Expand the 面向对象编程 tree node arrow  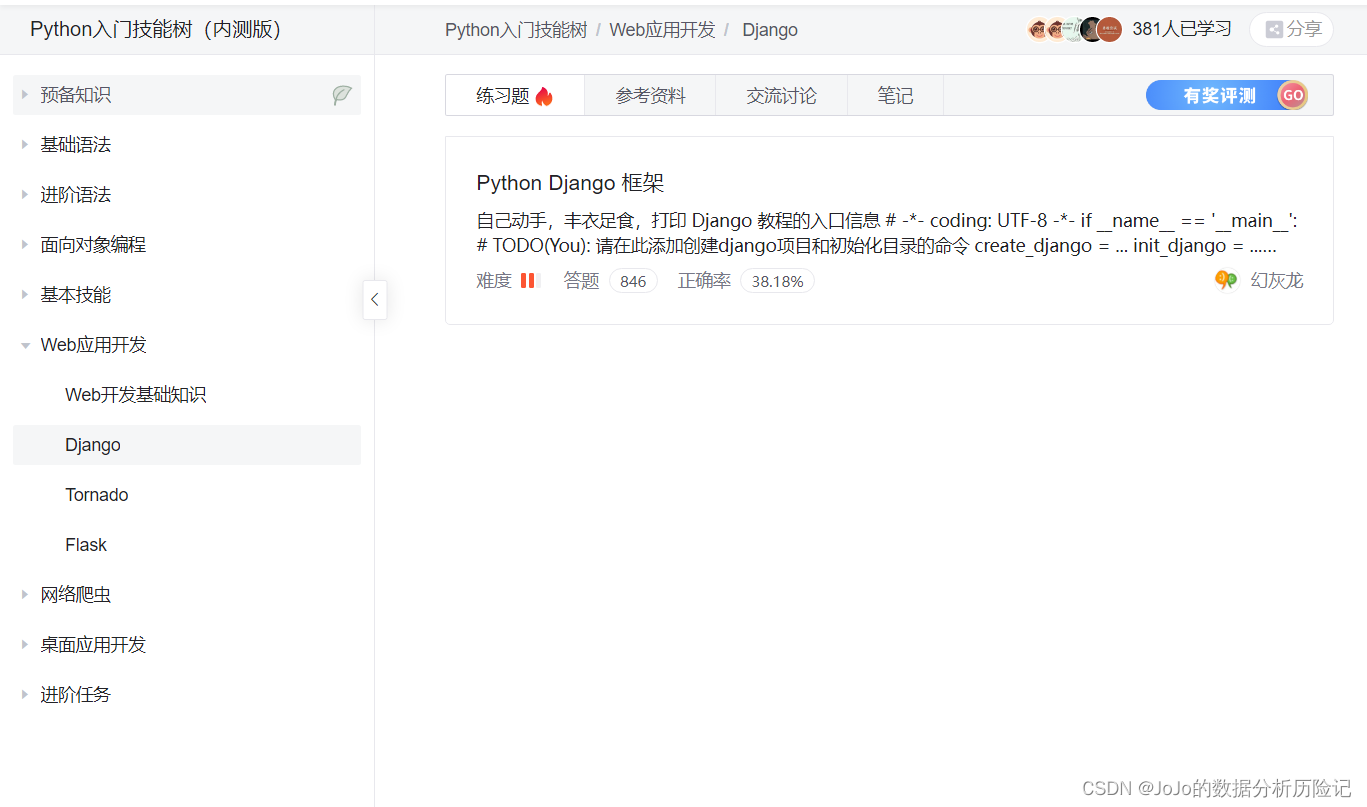tap(25, 245)
